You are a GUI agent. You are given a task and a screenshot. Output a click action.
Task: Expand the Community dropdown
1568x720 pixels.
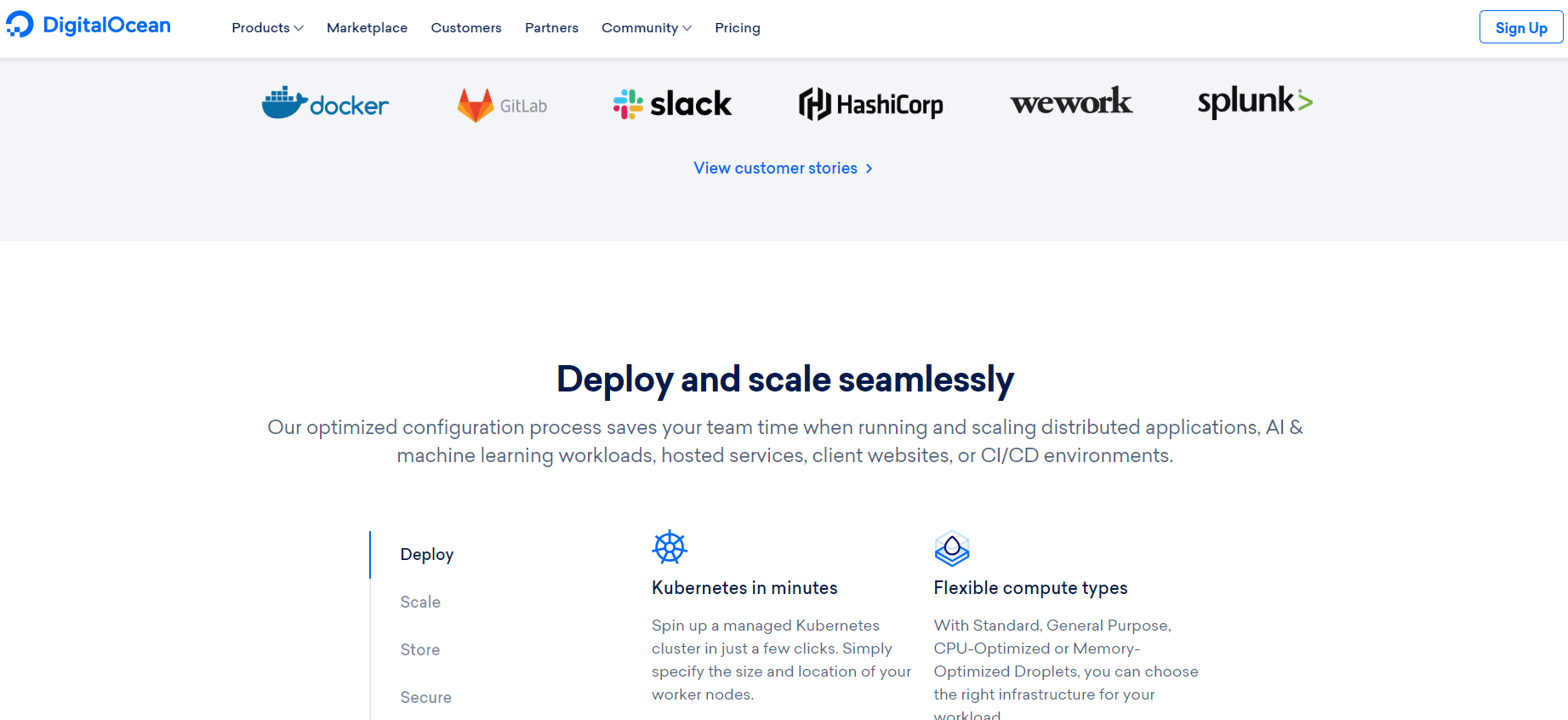click(x=647, y=28)
